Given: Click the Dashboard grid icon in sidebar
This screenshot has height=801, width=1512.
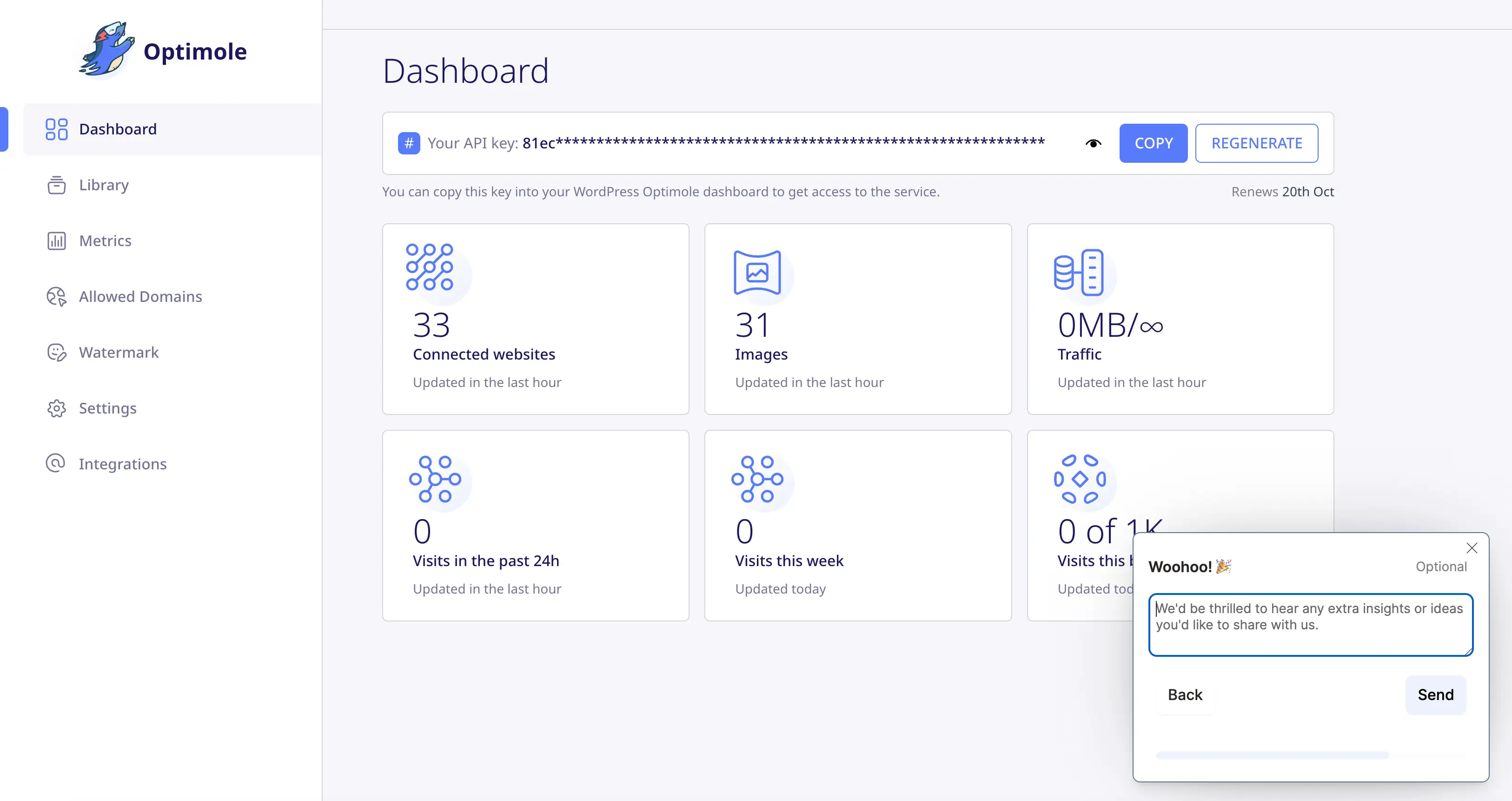Looking at the screenshot, I should click(x=56, y=129).
